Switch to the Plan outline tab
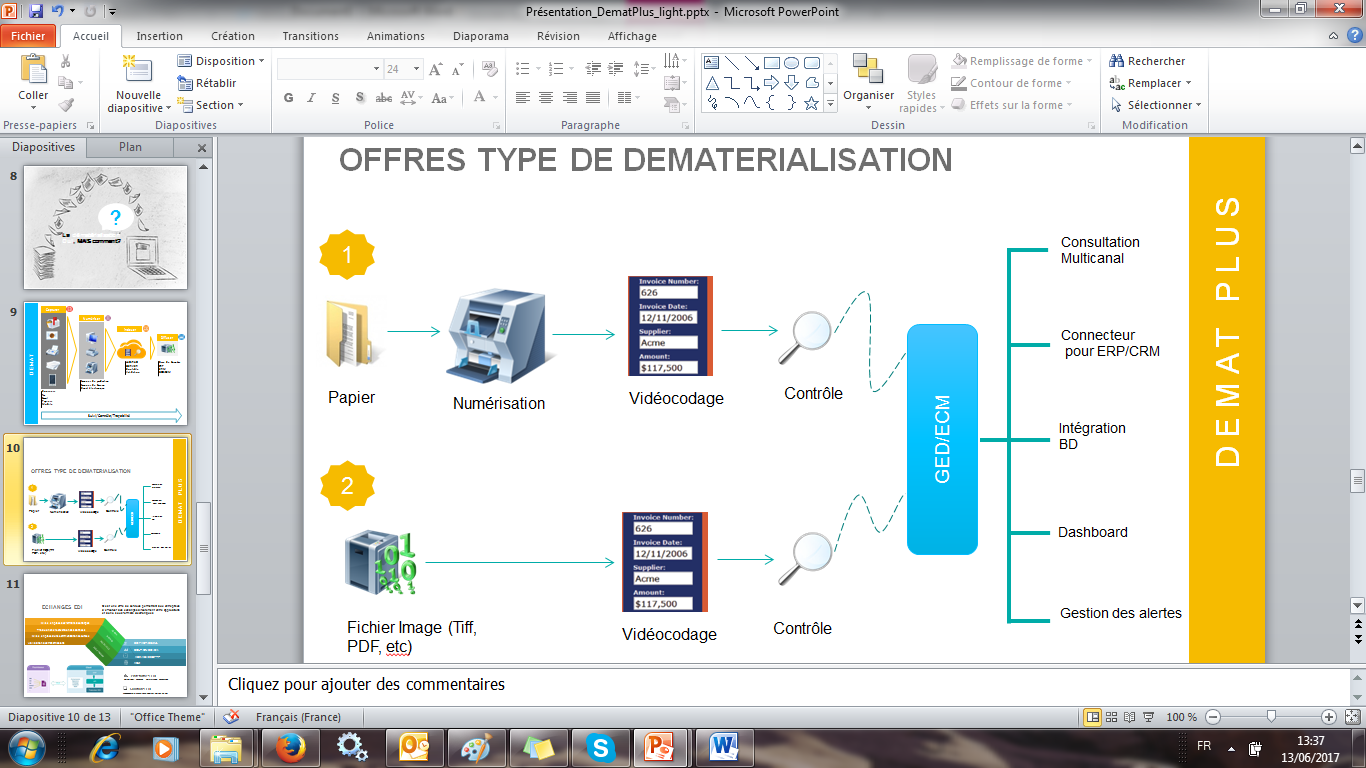The height and width of the screenshot is (768, 1366). click(x=130, y=147)
